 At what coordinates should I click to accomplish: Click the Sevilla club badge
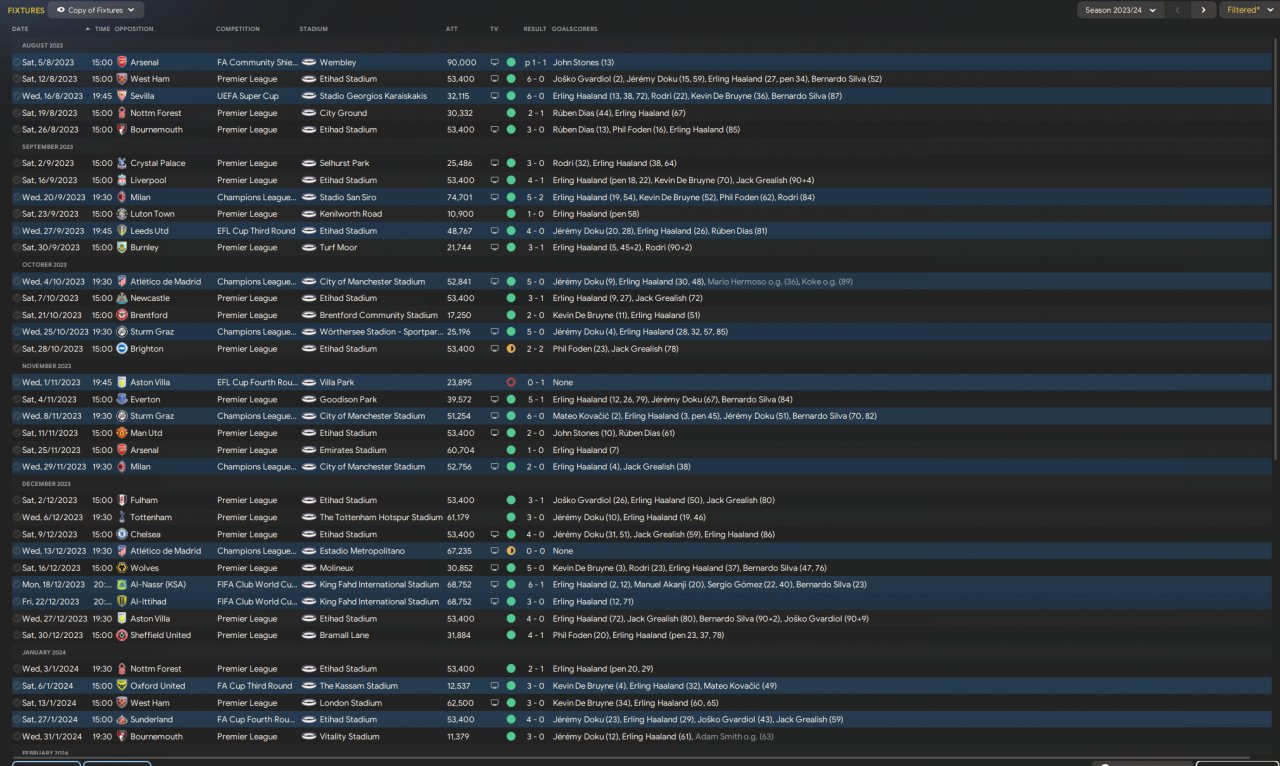click(x=122, y=96)
